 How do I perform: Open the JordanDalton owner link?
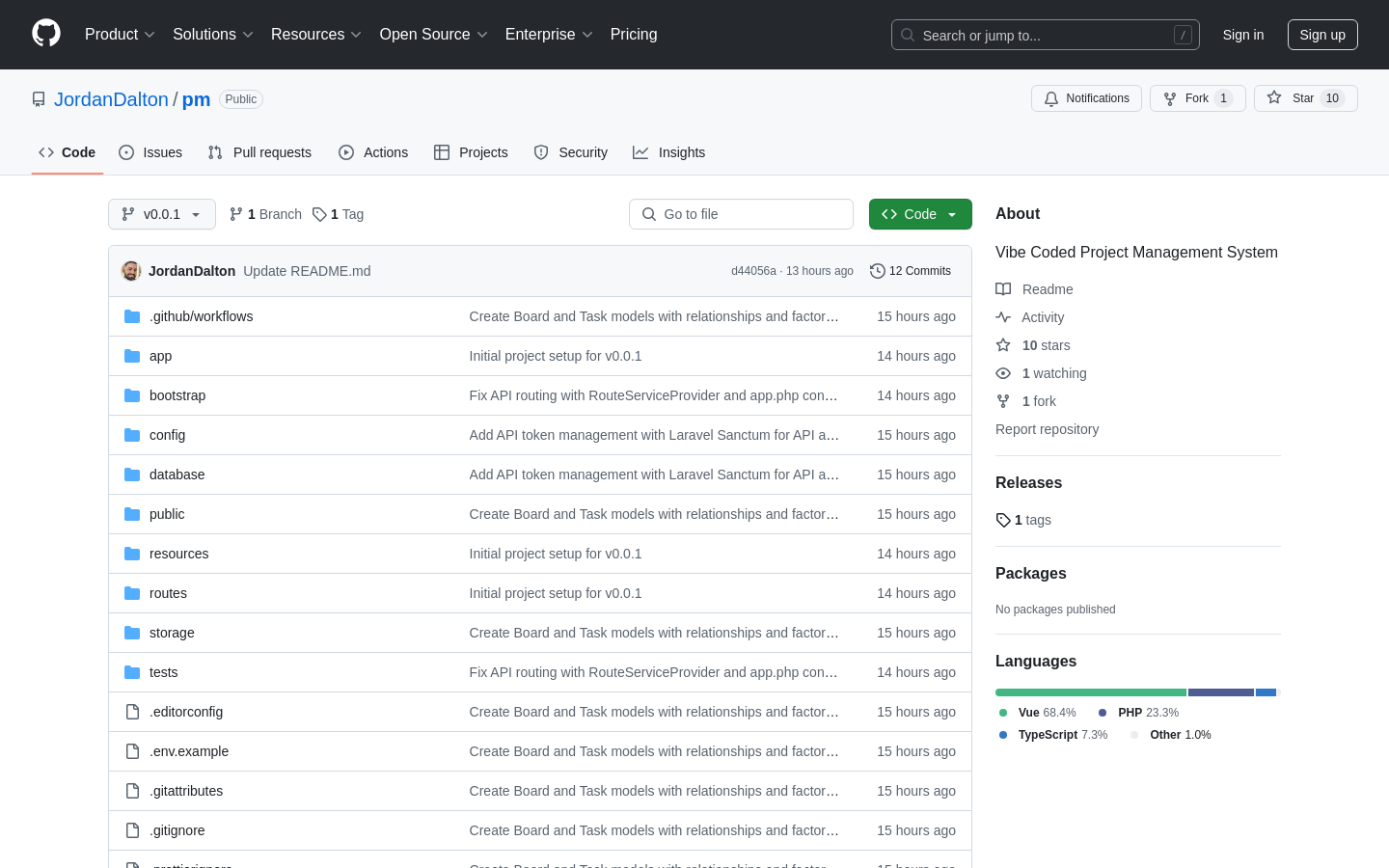[x=111, y=99]
